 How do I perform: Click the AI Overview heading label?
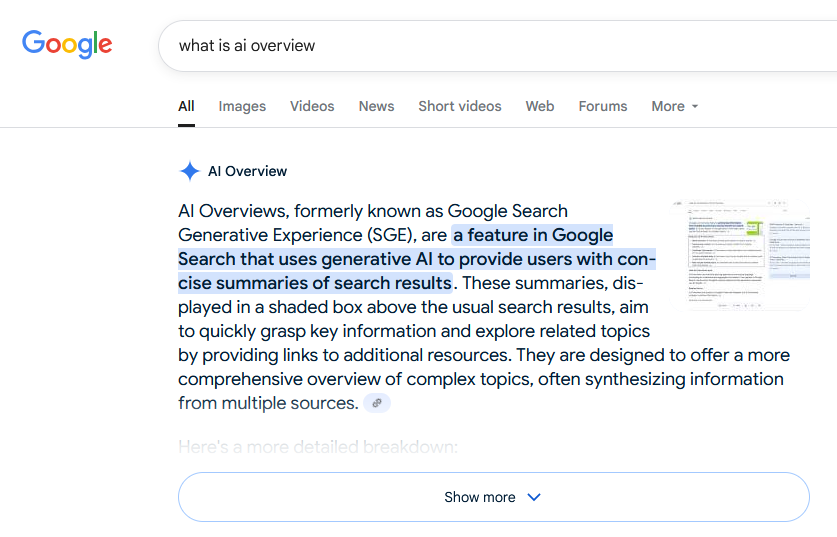[247, 171]
